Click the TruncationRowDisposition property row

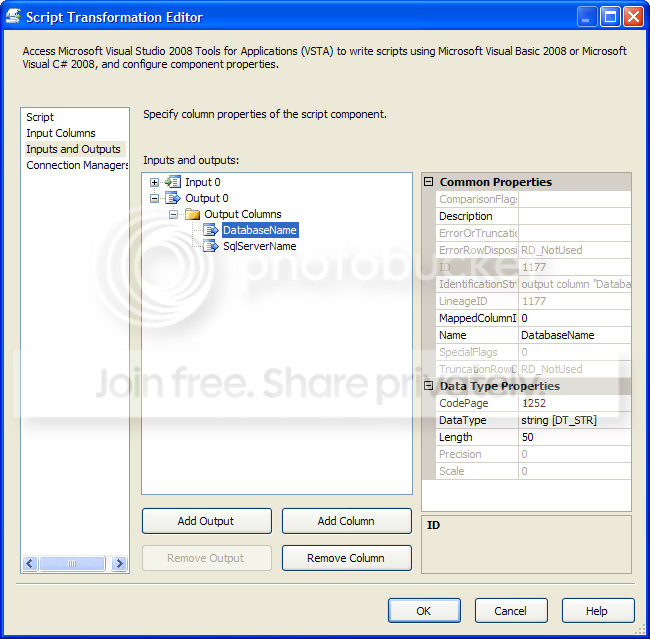(x=533, y=369)
